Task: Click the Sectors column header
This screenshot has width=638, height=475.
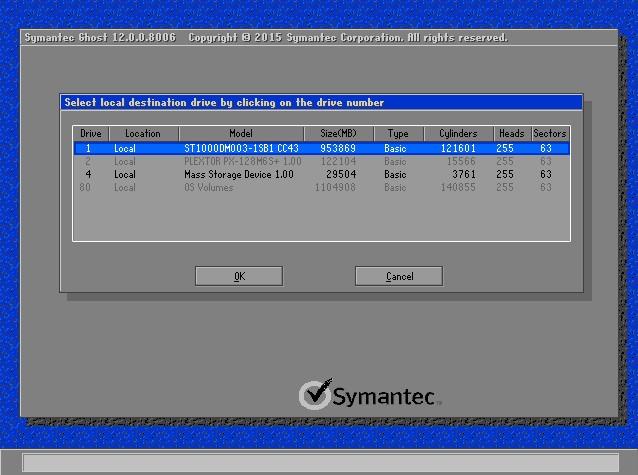Action: click(x=550, y=134)
